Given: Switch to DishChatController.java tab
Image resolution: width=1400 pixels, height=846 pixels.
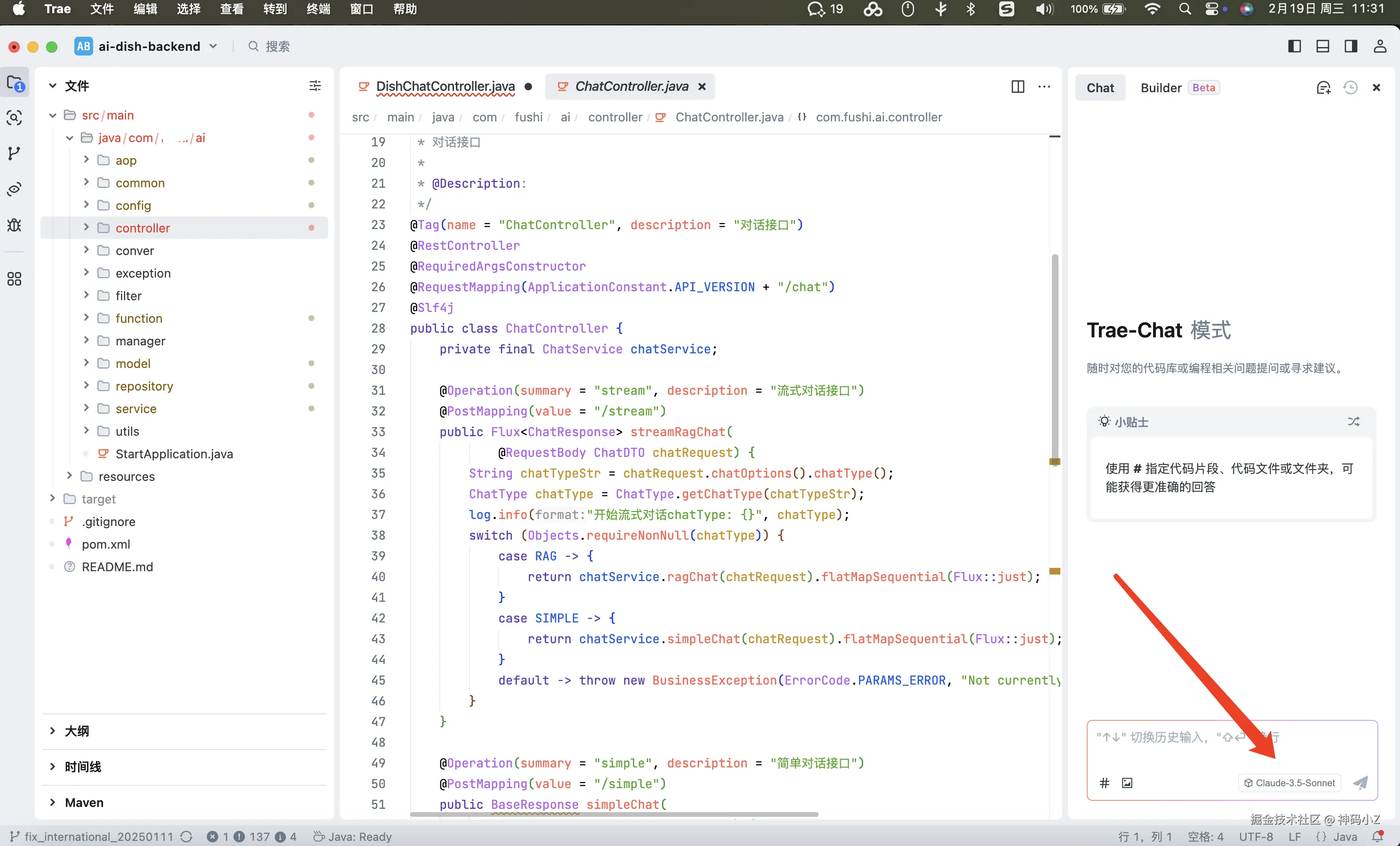Looking at the screenshot, I should pos(445,87).
